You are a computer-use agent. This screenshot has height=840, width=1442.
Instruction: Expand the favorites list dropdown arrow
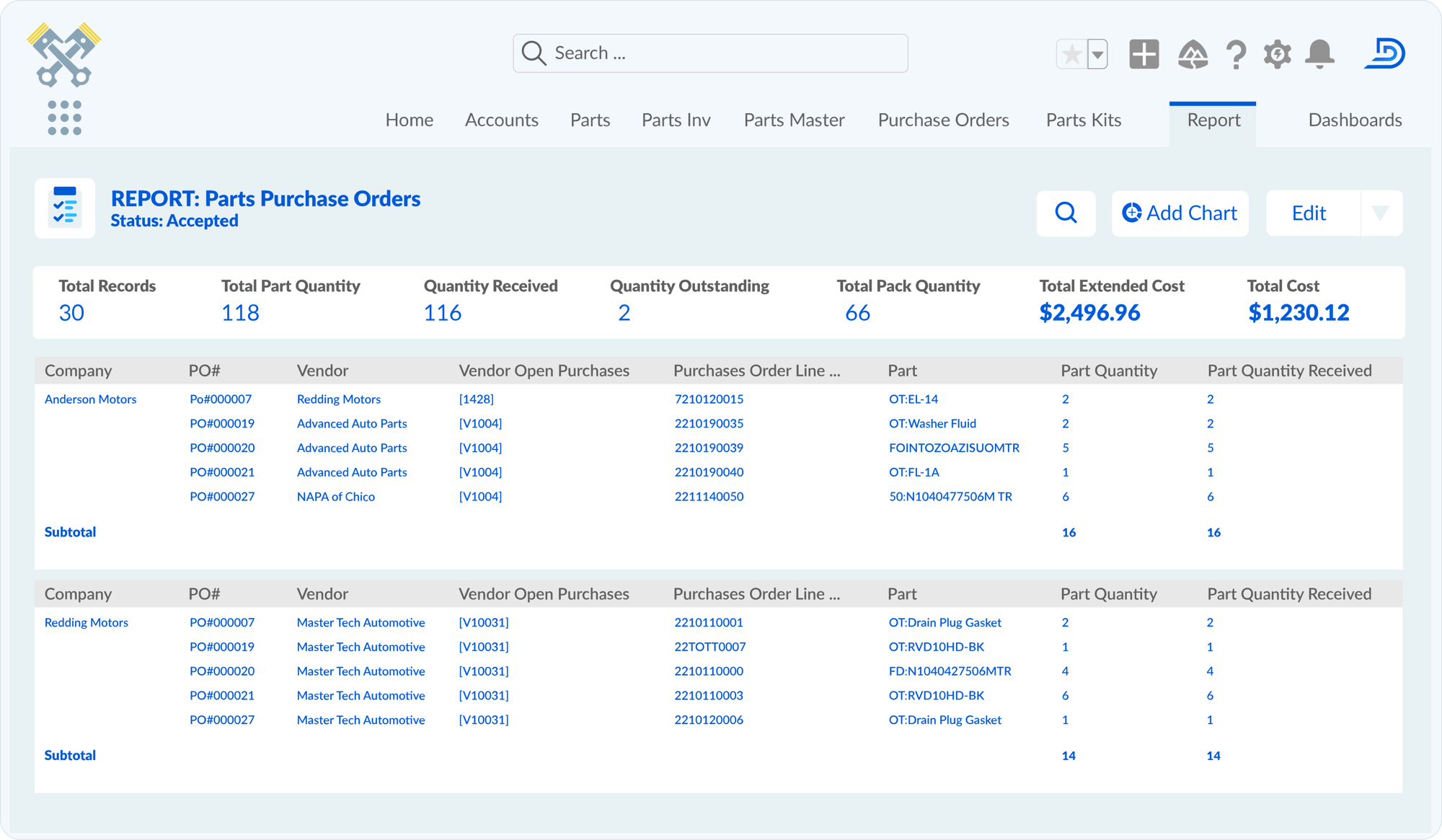tap(1097, 54)
